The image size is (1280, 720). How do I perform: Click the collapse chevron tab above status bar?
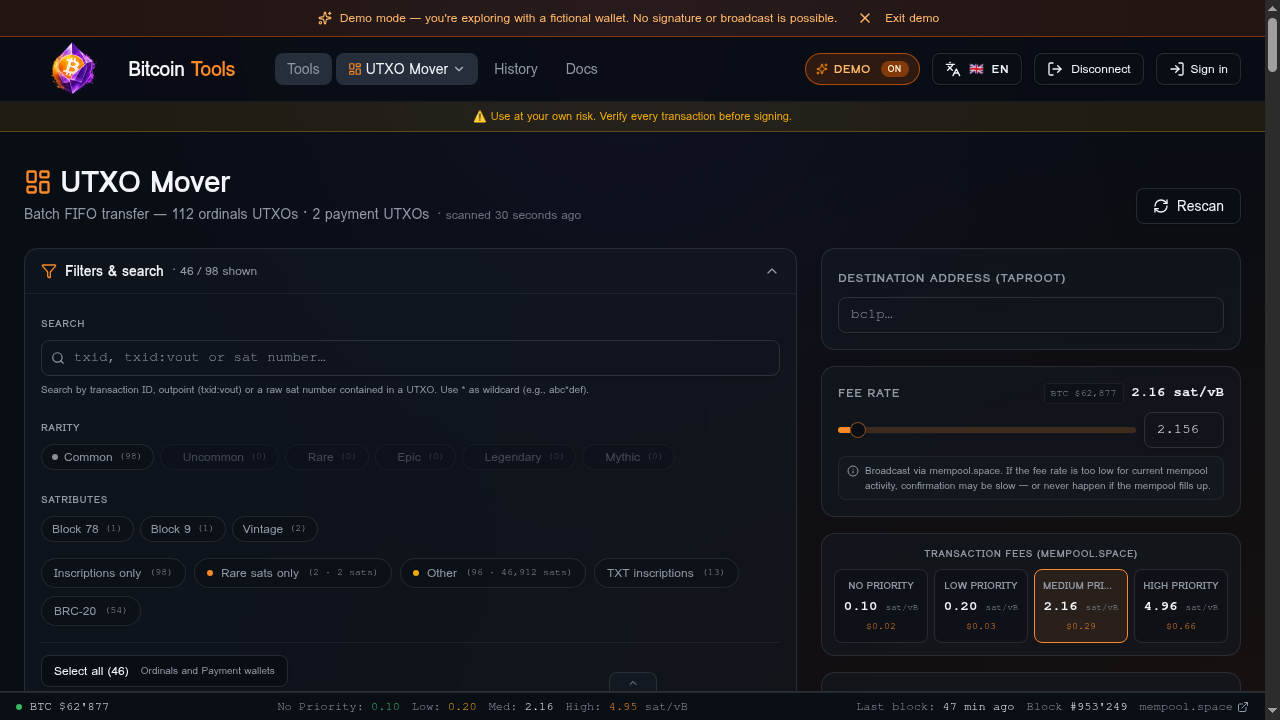point(633,683)
